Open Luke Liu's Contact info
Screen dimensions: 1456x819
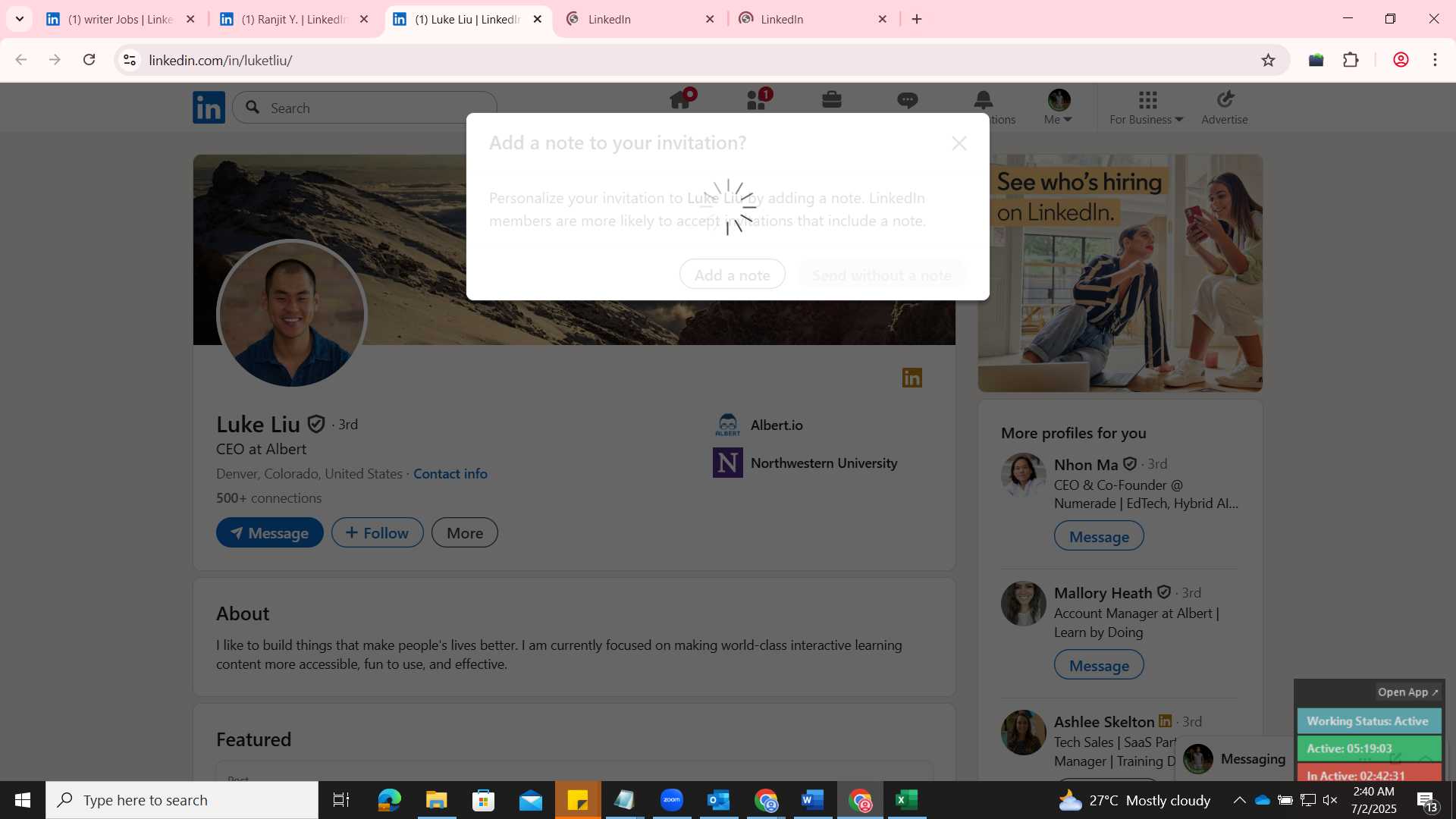pyautogui.click(x=450, y=473)
